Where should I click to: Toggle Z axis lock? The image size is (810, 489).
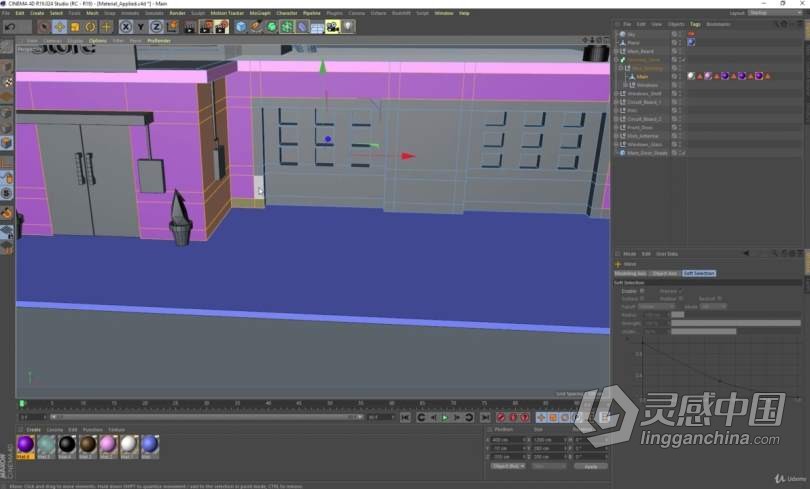coord(156,27)
